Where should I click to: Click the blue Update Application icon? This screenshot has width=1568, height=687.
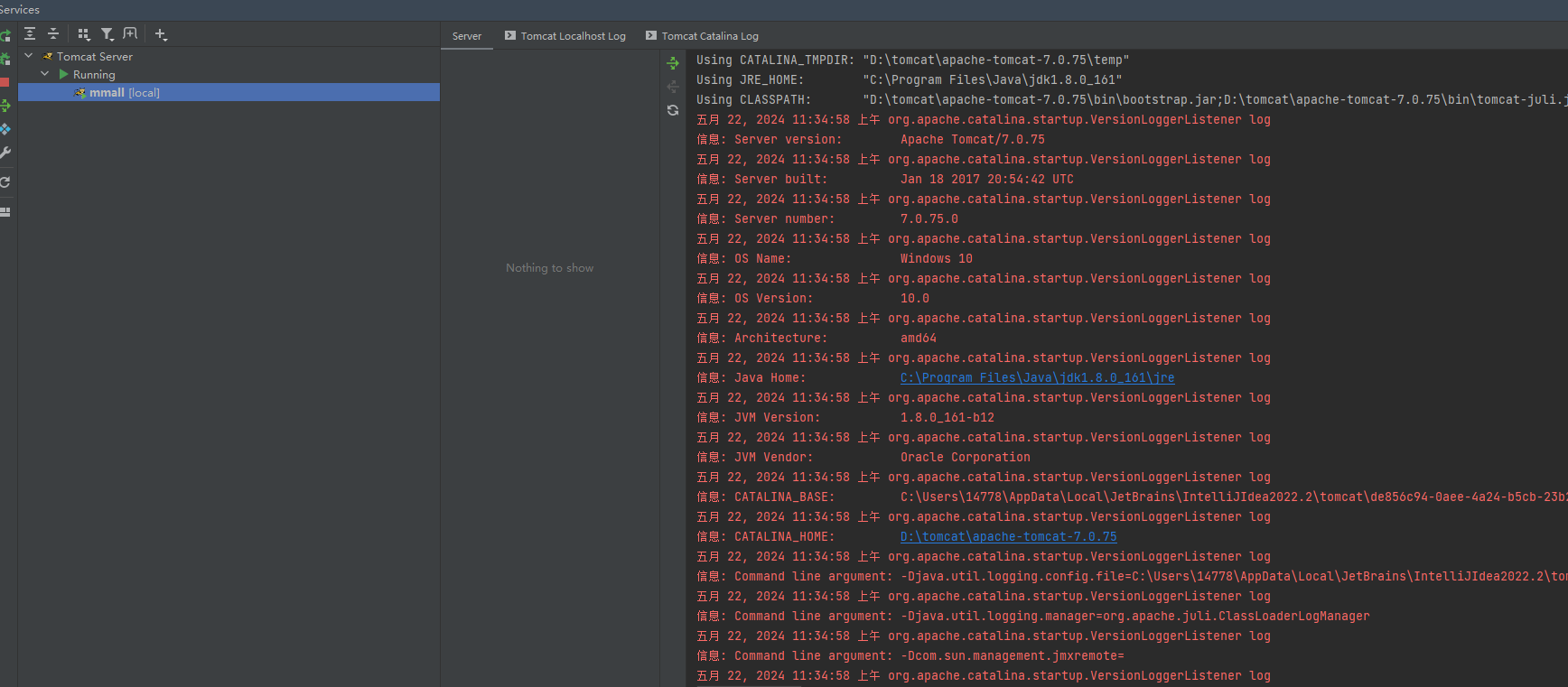pyautogui.click(x=5, y=129)
